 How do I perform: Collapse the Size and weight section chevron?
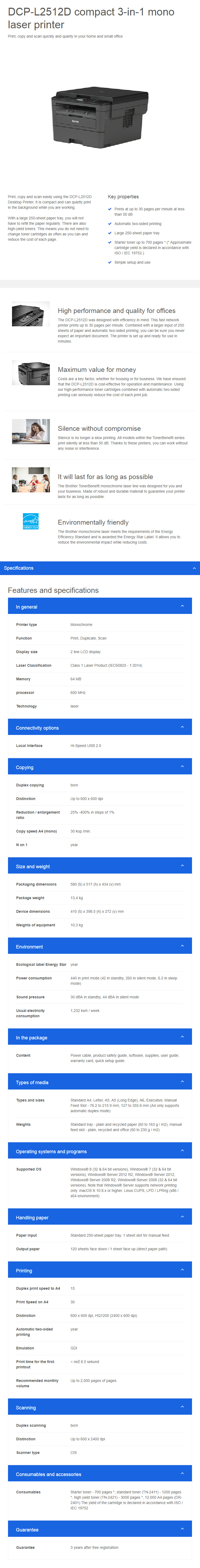(182, 866)
